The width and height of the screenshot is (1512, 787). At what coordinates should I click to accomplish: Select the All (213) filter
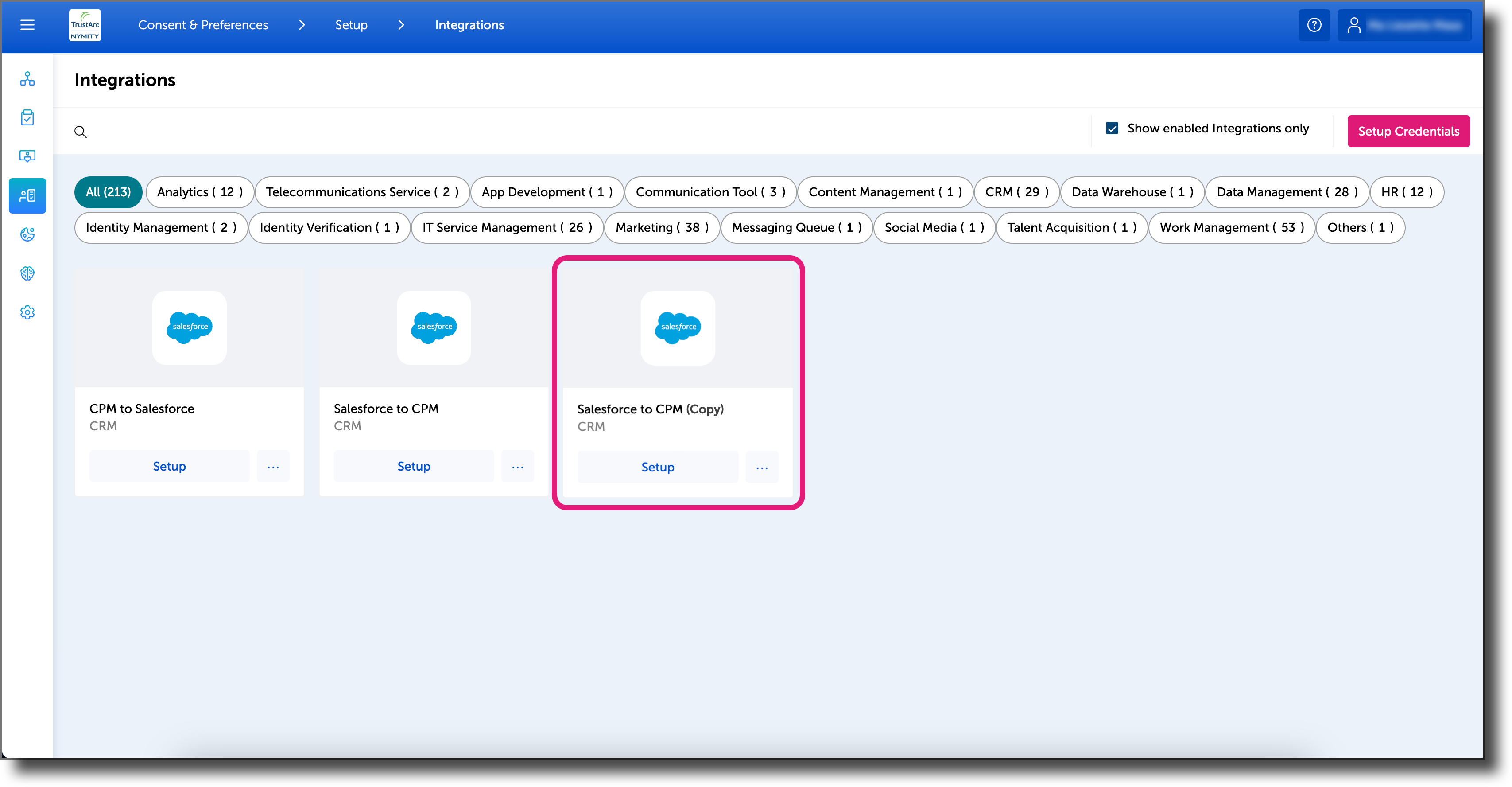coord(108,192)
